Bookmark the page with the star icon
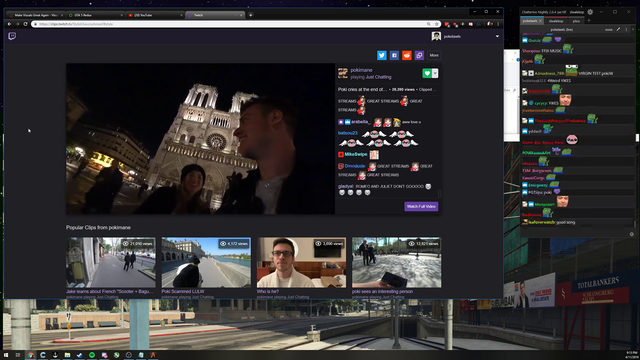Screen dimensions: 640x360 tap(436, 24)
